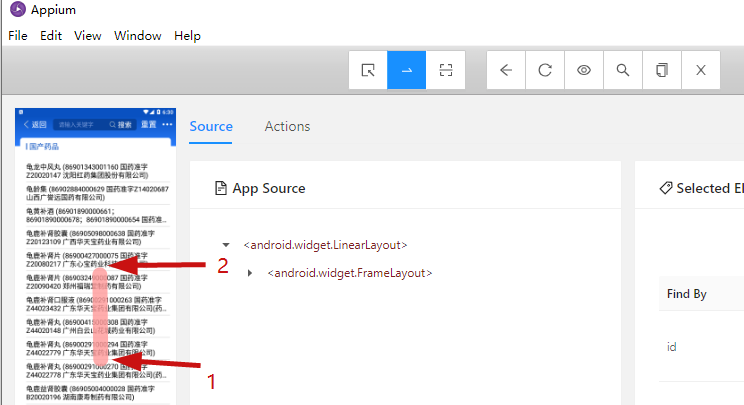The width and height of the screenshot is (744, 405).
Task: Click the Swipe By Coordinates tool
Action: coord(407,70)
